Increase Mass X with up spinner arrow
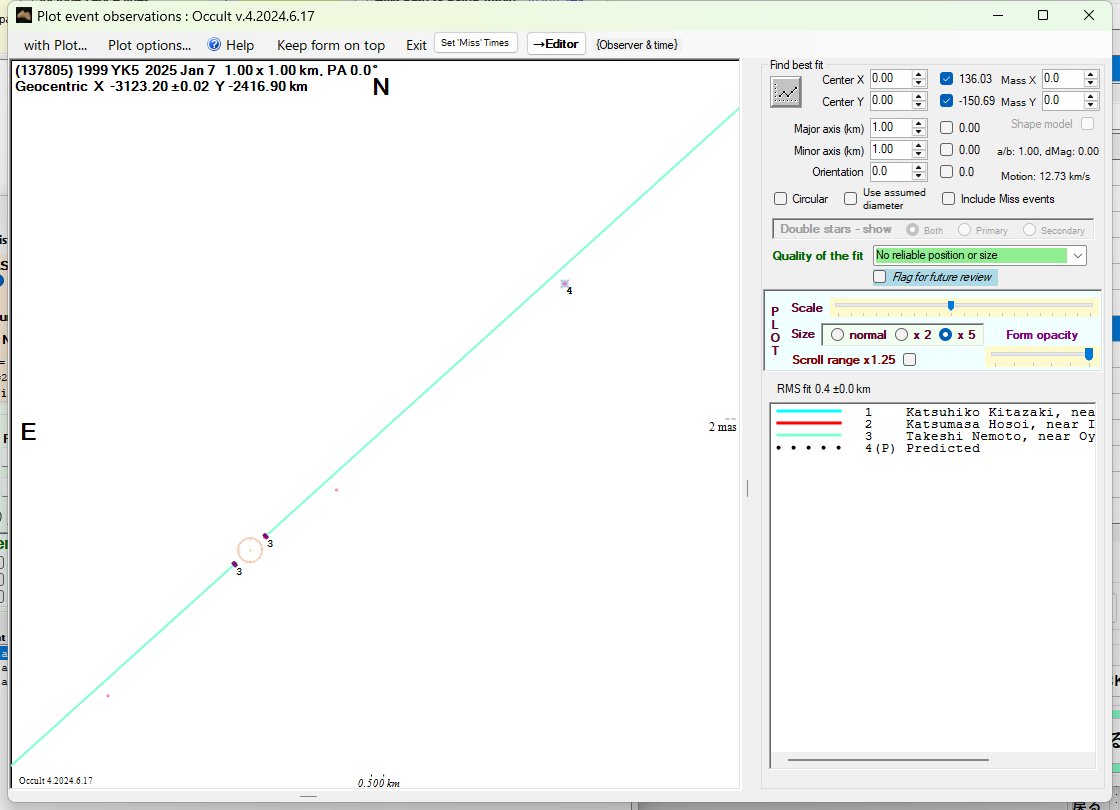This screenshot has height=810, width=1120. 1091,74
